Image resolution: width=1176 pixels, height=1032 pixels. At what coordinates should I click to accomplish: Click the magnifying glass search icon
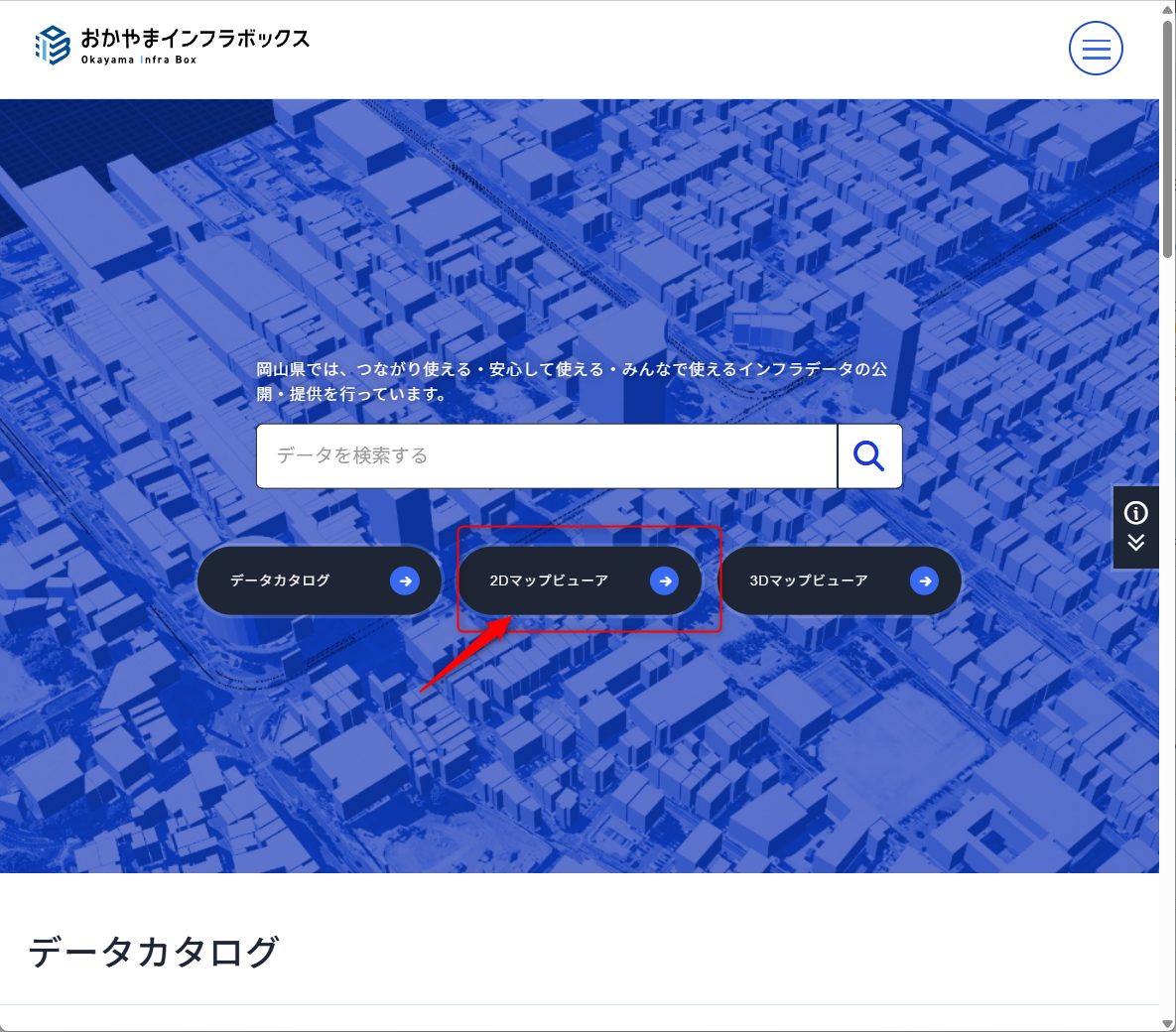coord(869,456)
